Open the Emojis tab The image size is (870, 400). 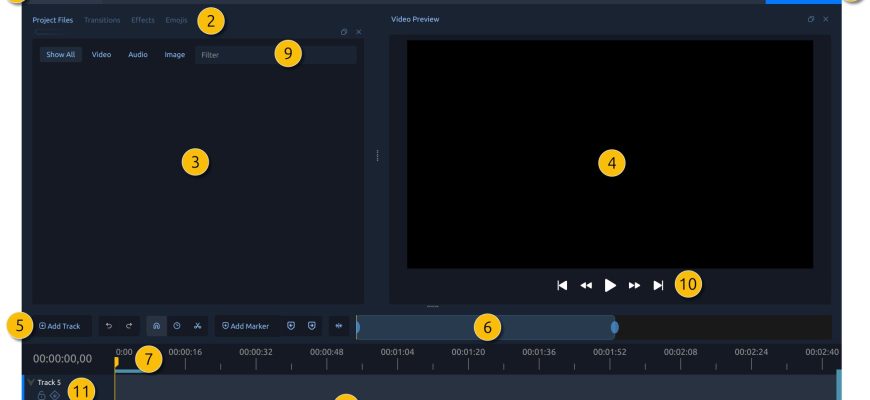tap(176, 20)
